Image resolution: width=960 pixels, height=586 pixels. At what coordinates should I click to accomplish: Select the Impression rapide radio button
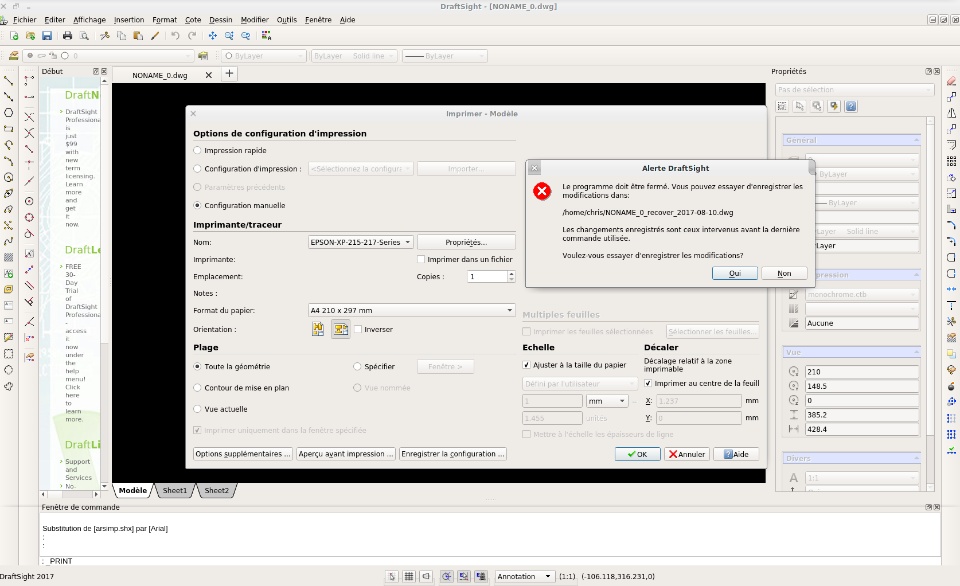[197, 150]
